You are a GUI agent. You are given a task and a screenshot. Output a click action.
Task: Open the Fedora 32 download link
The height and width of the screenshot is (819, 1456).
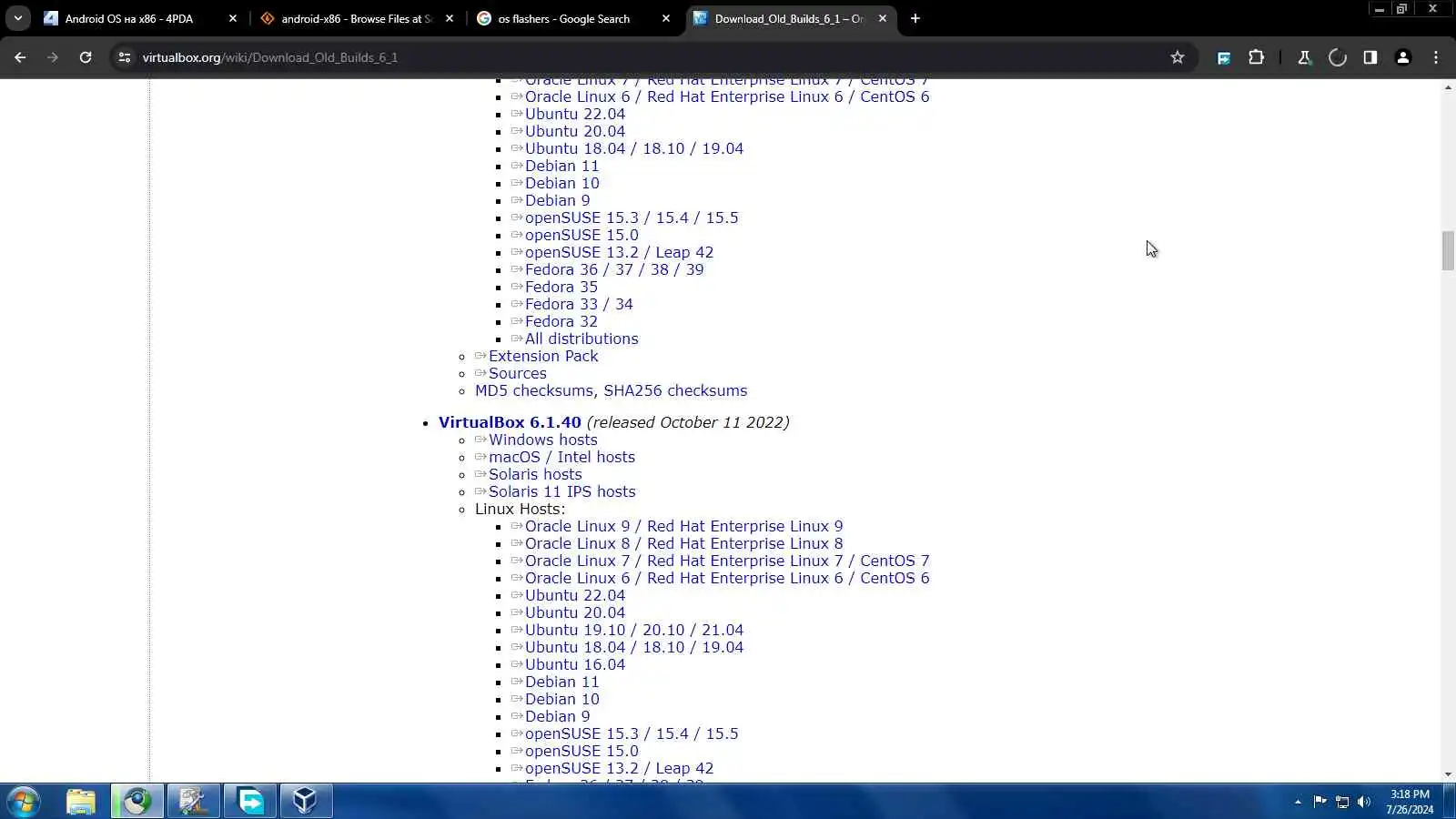coord(561,321)
